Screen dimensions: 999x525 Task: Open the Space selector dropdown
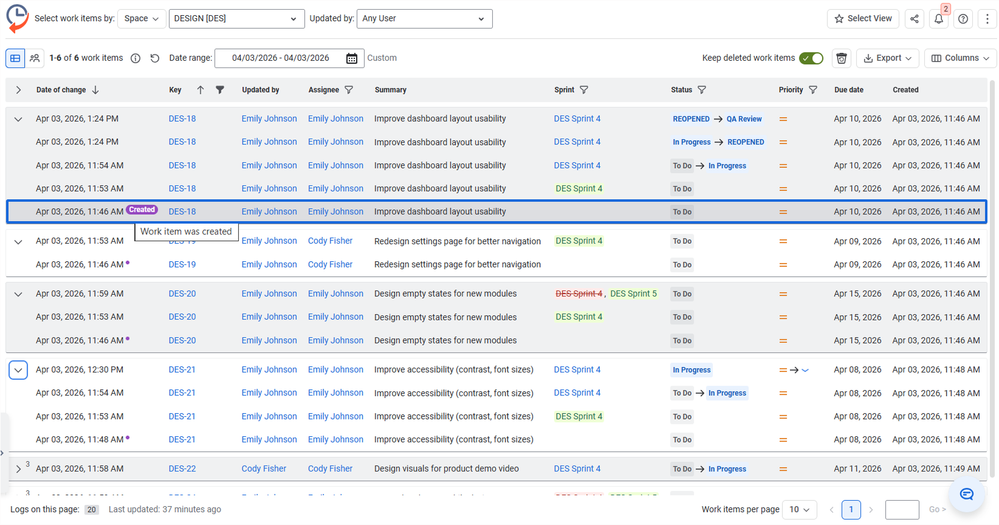click(141, 18)
